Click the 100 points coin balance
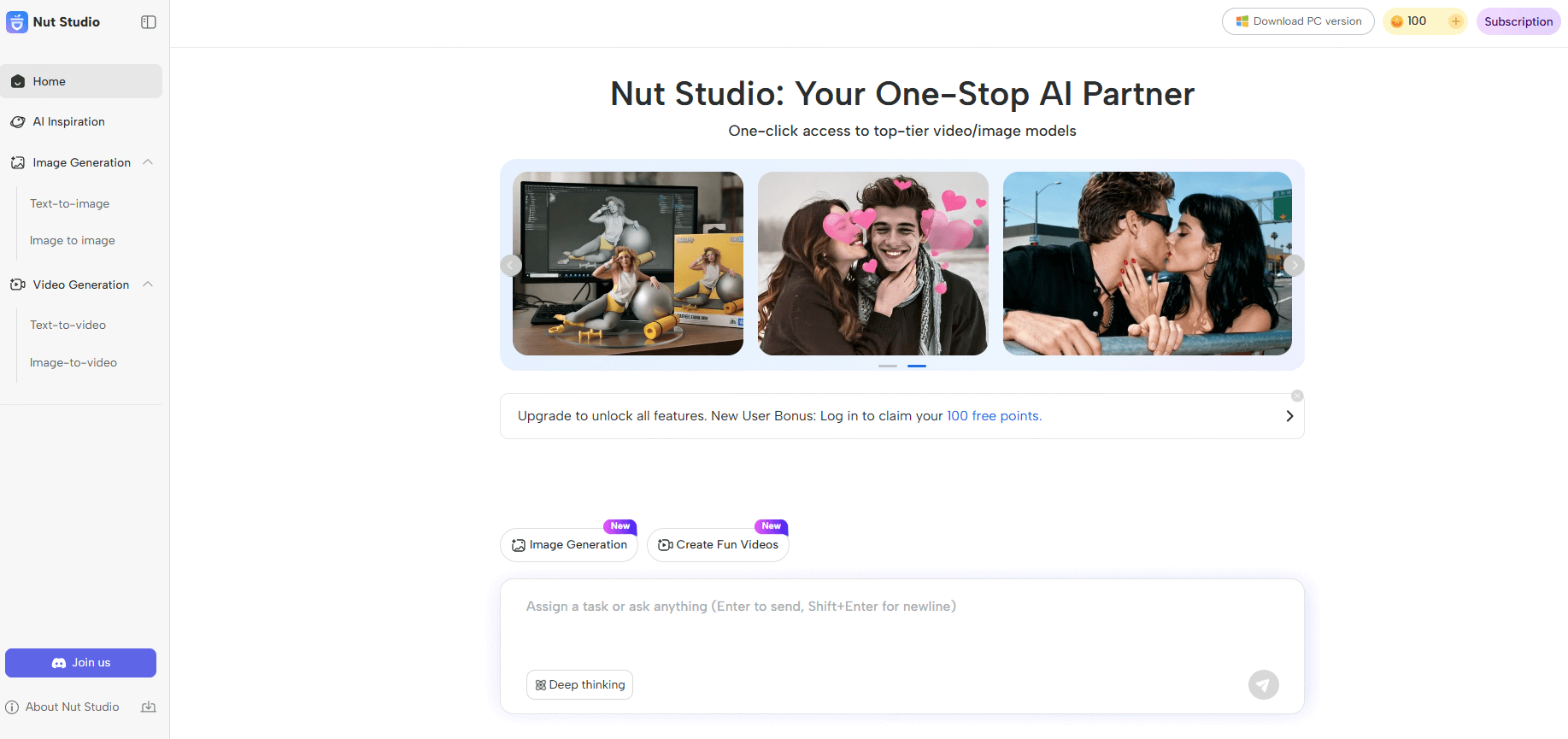Image resolution: width=1568 pixels, height=739 pixels. 1409,21
